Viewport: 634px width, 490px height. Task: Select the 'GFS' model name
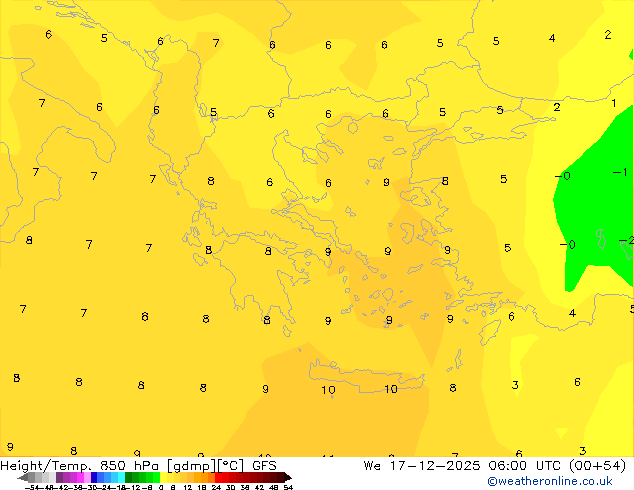click(x=264, y=466)
